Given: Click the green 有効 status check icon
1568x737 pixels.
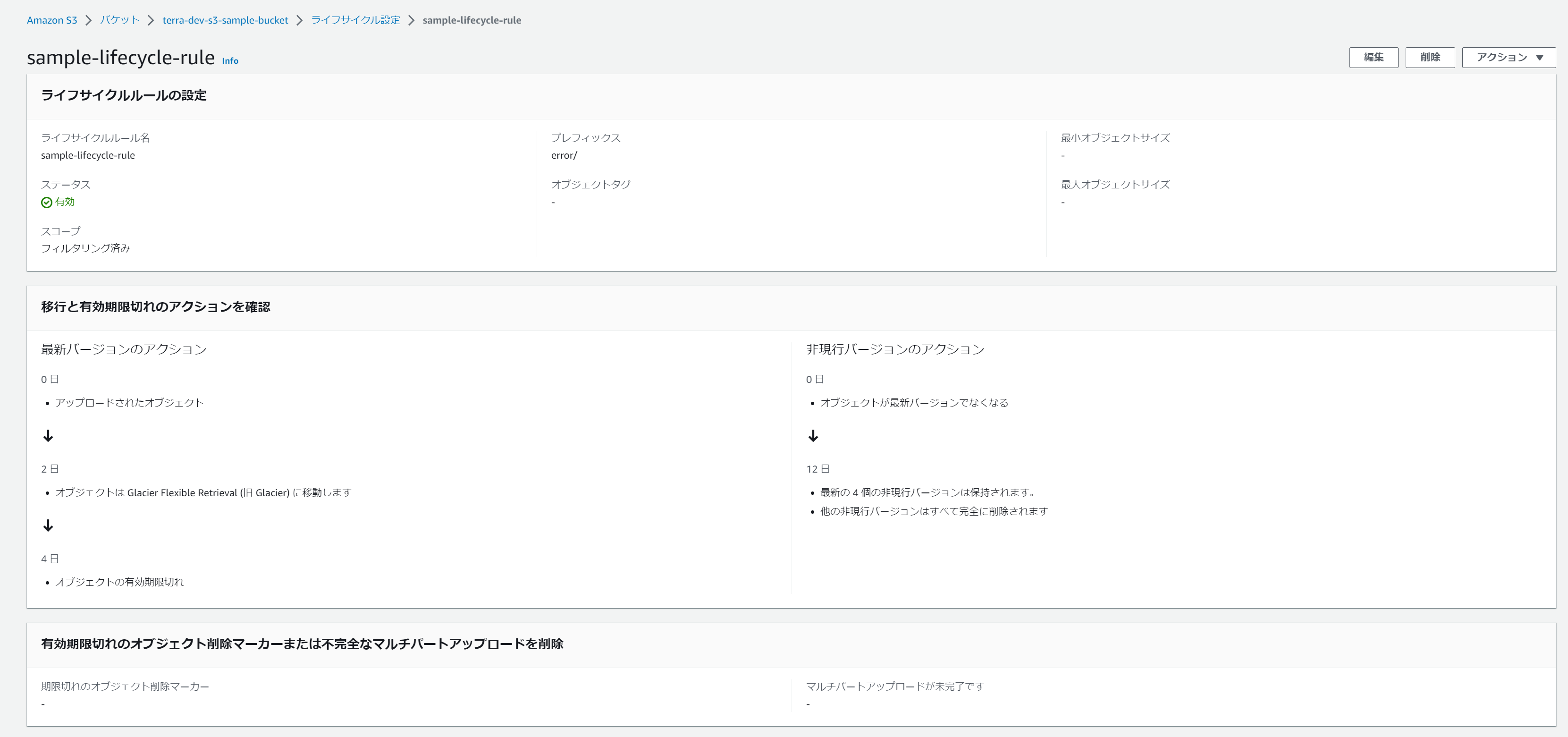Looking at the screenshot, I should pyautogui.click(x=46, y=202).
